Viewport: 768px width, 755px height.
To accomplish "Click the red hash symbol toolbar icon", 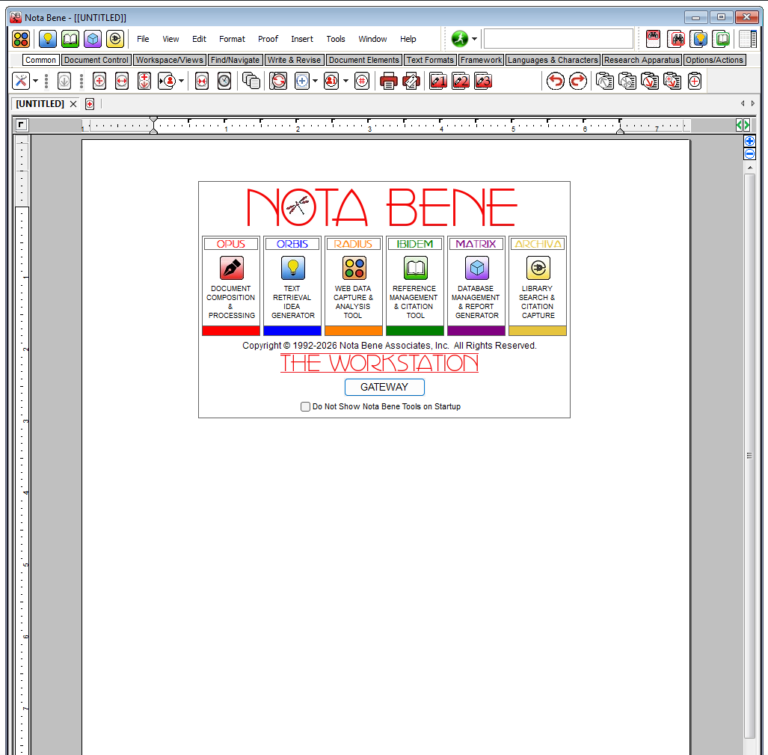I will [361, 81].
